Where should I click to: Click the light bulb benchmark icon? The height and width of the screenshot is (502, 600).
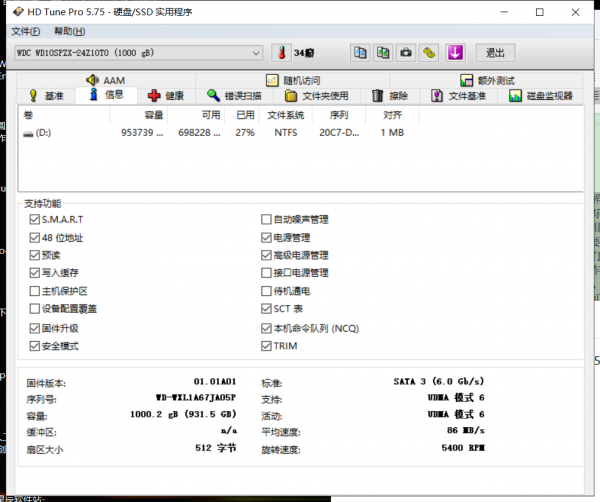coord(33,95)
